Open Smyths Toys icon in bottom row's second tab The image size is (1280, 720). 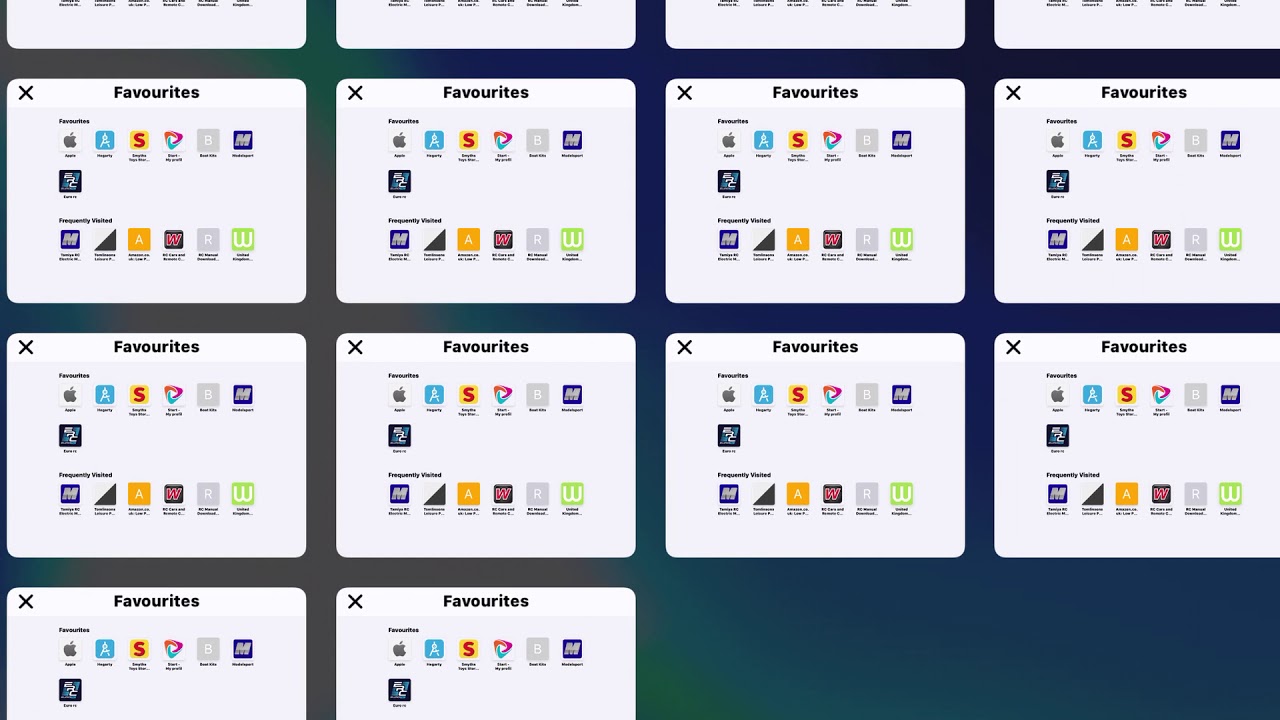point(468,649)
